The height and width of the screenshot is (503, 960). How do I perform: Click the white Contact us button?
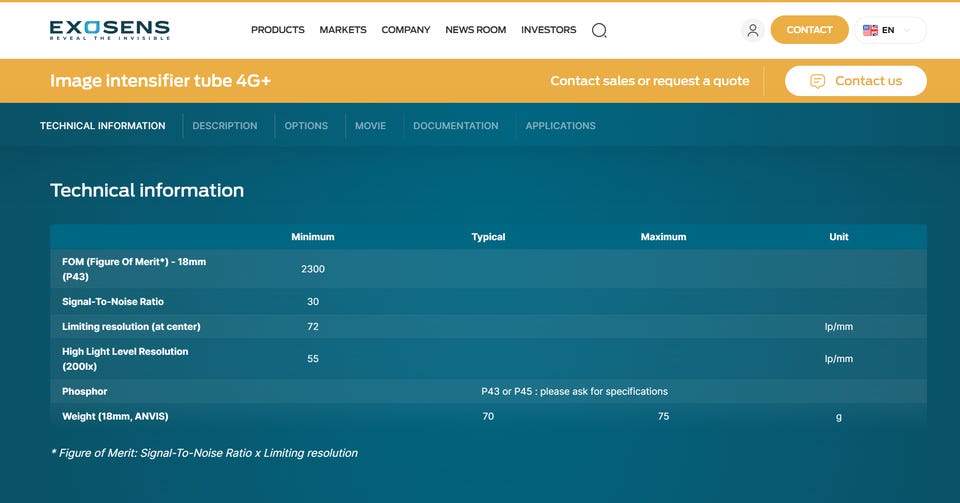[x=855, y=81]
